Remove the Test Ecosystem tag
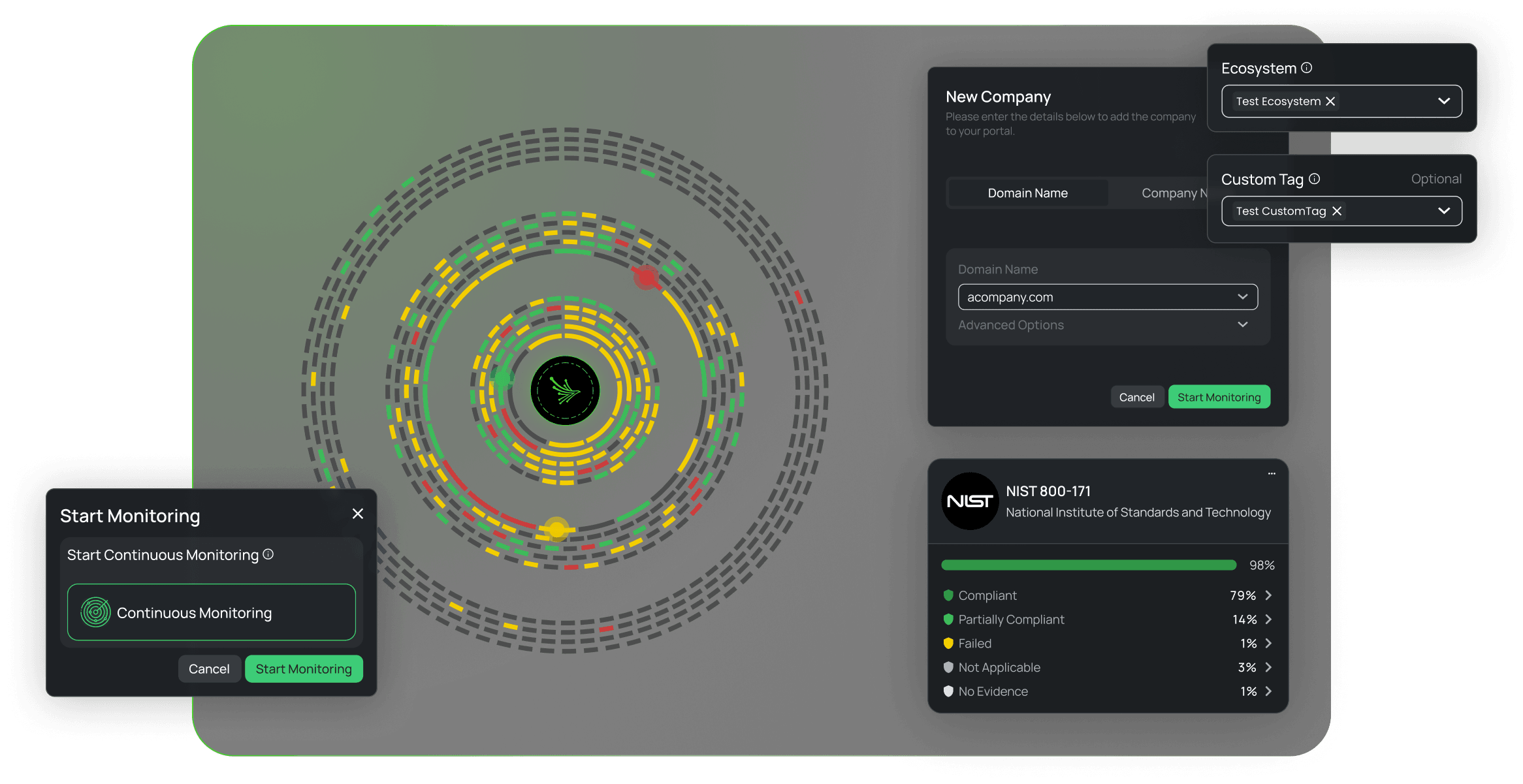 (x=1330, y=101)
